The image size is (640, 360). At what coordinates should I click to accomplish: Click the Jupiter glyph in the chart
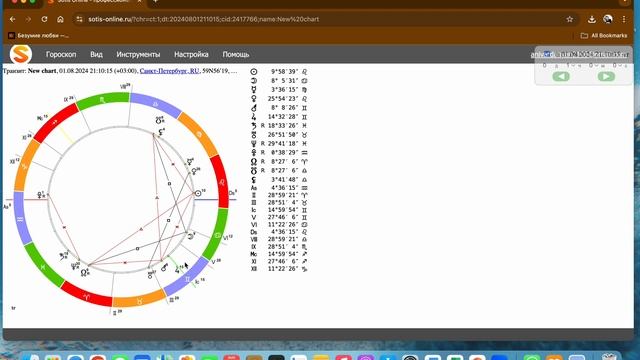[177, 269]
